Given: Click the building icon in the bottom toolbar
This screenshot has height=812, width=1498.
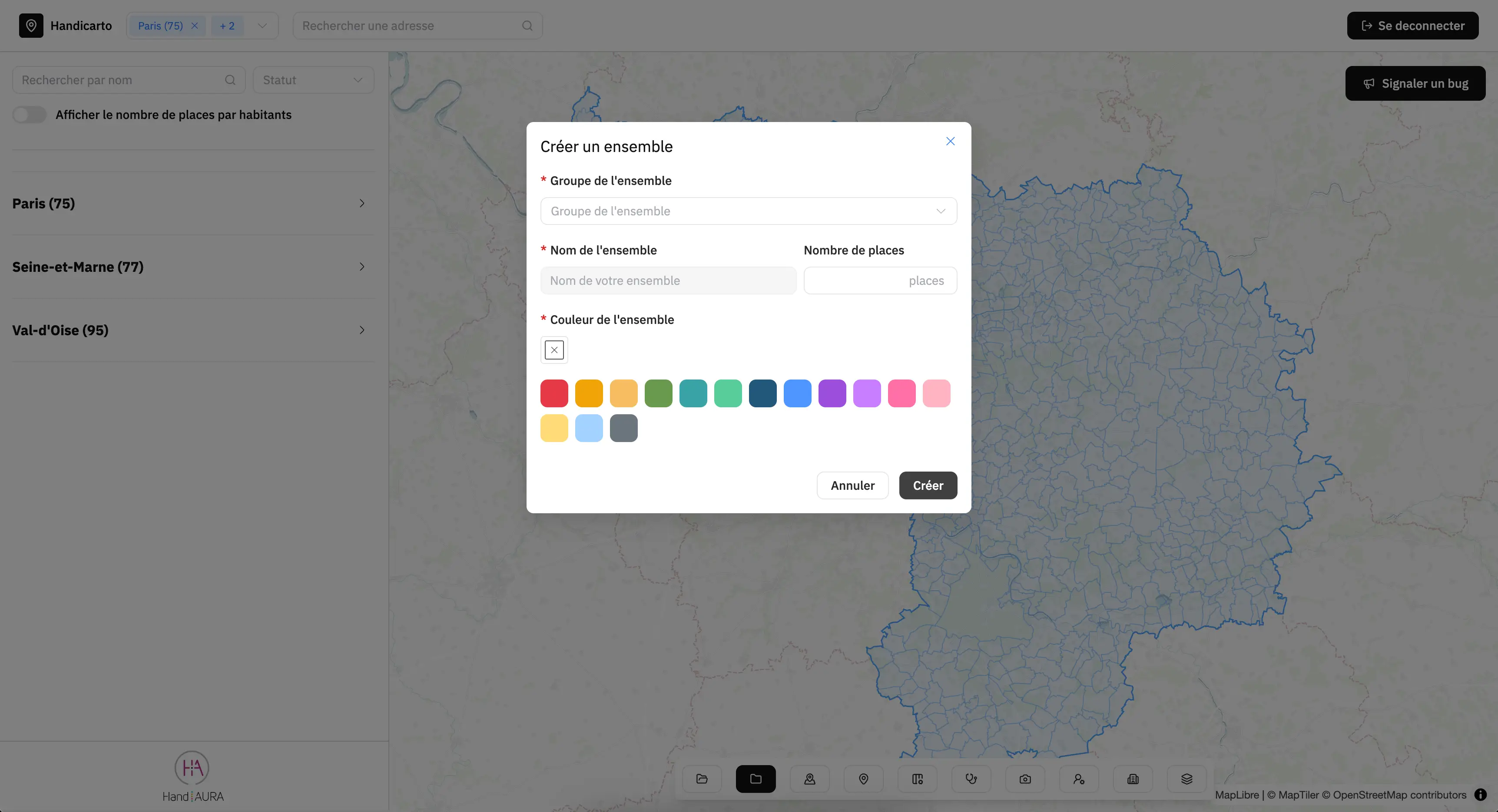Looking at the screenshot, I should coord(1133,779).
